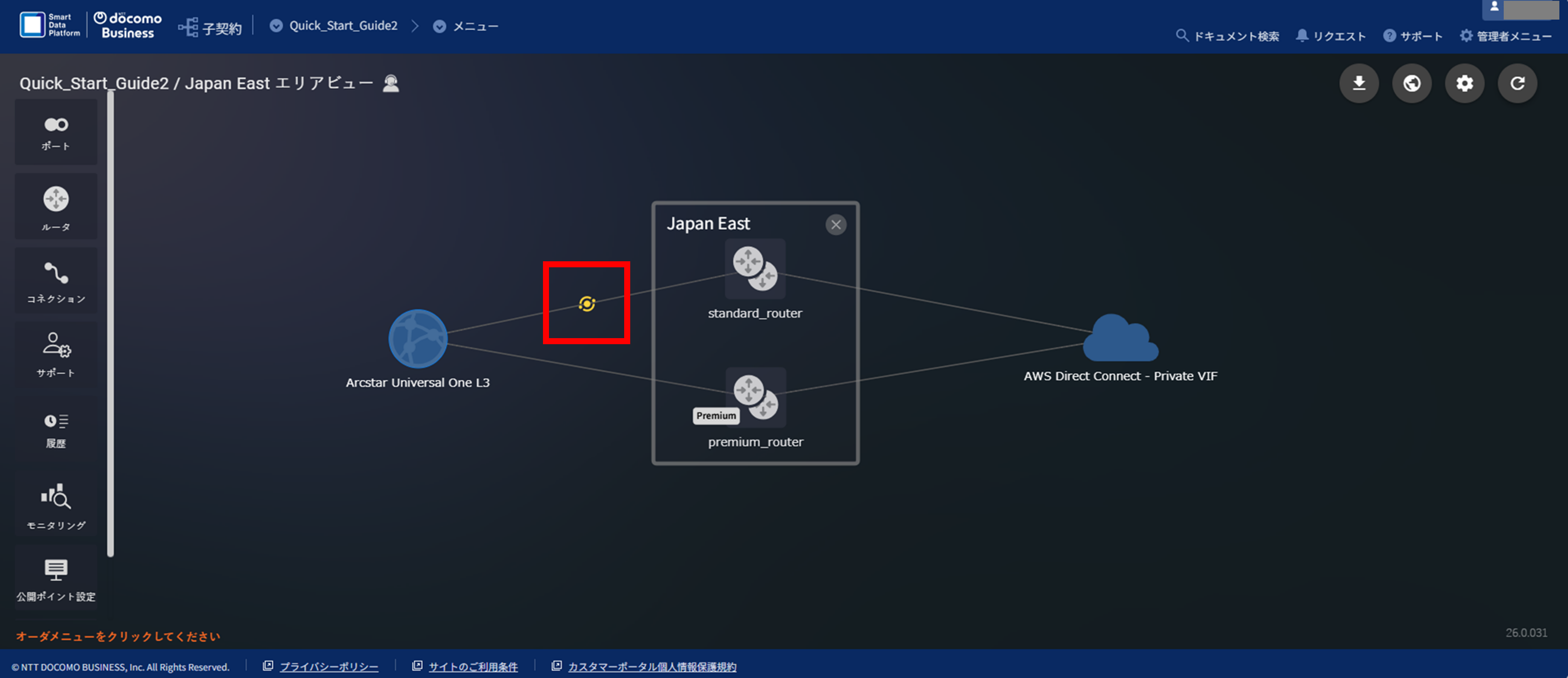Open the ポート sidebar menu
1568x678 pixels.
[56, 133]
